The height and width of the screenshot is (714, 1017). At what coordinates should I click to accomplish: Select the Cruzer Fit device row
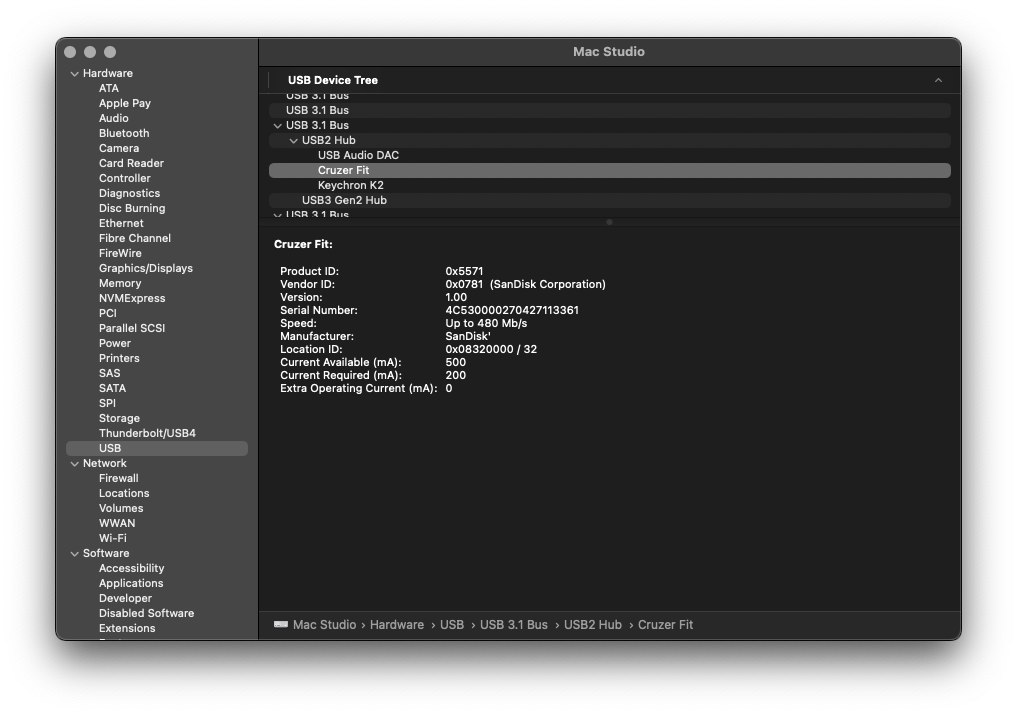point(610,171)
